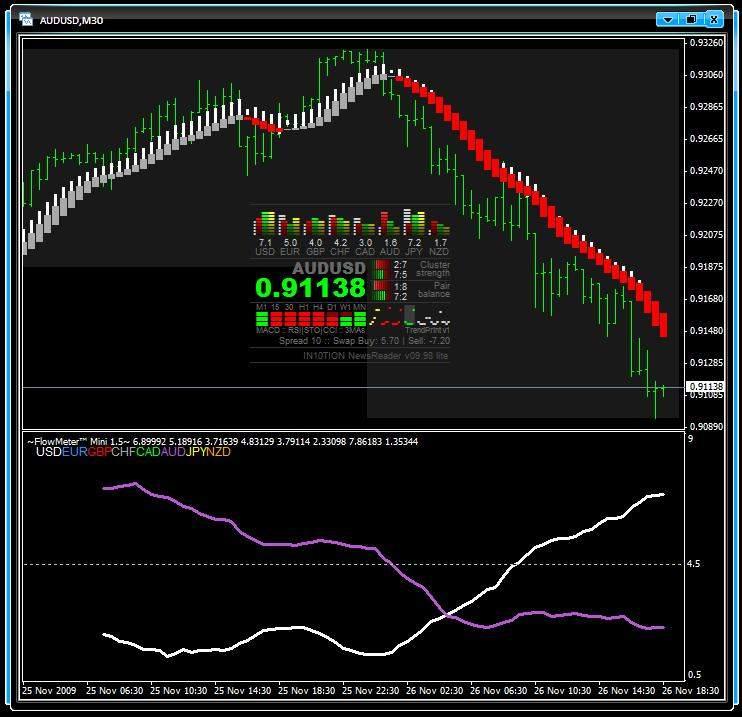
Task: Click the 25 Nov 2009 time axis label
Action: point(49,690)
